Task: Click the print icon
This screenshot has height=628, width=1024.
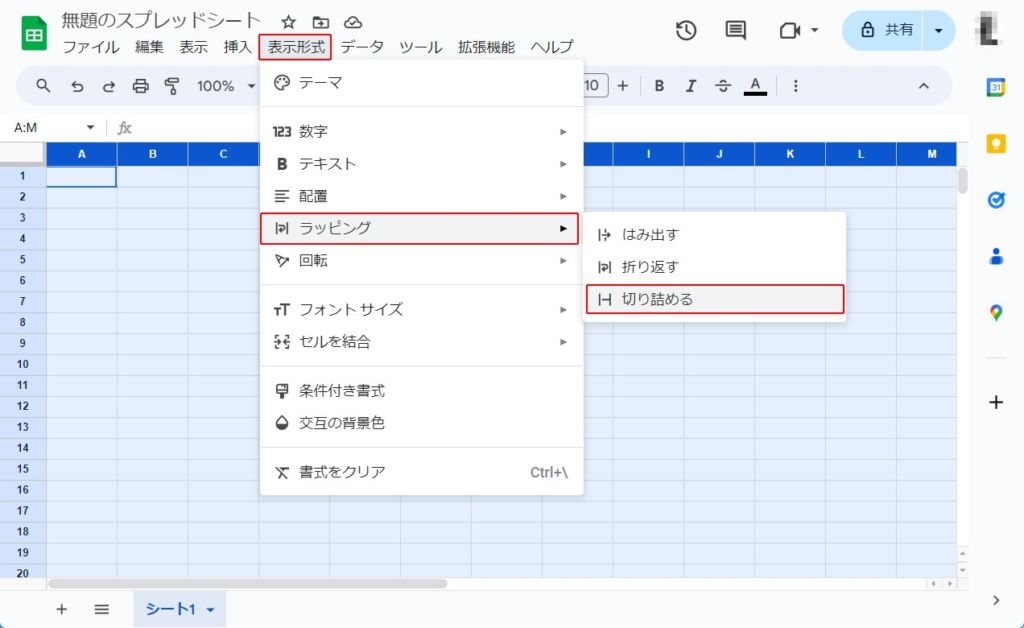Action: tap(140, 86)
